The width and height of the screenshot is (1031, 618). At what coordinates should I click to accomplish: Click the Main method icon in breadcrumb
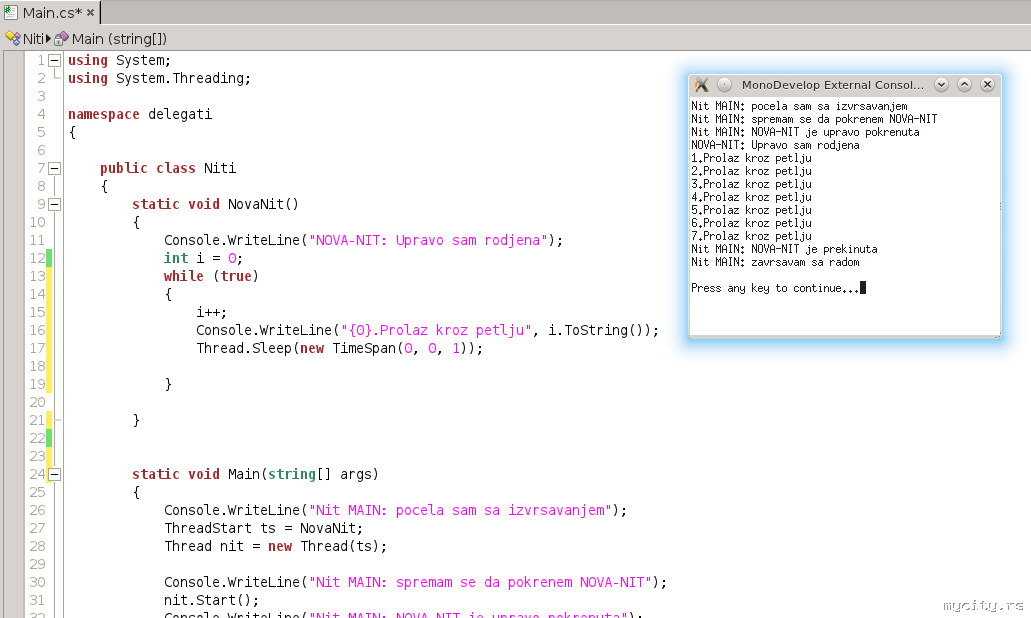pos(61,38)
